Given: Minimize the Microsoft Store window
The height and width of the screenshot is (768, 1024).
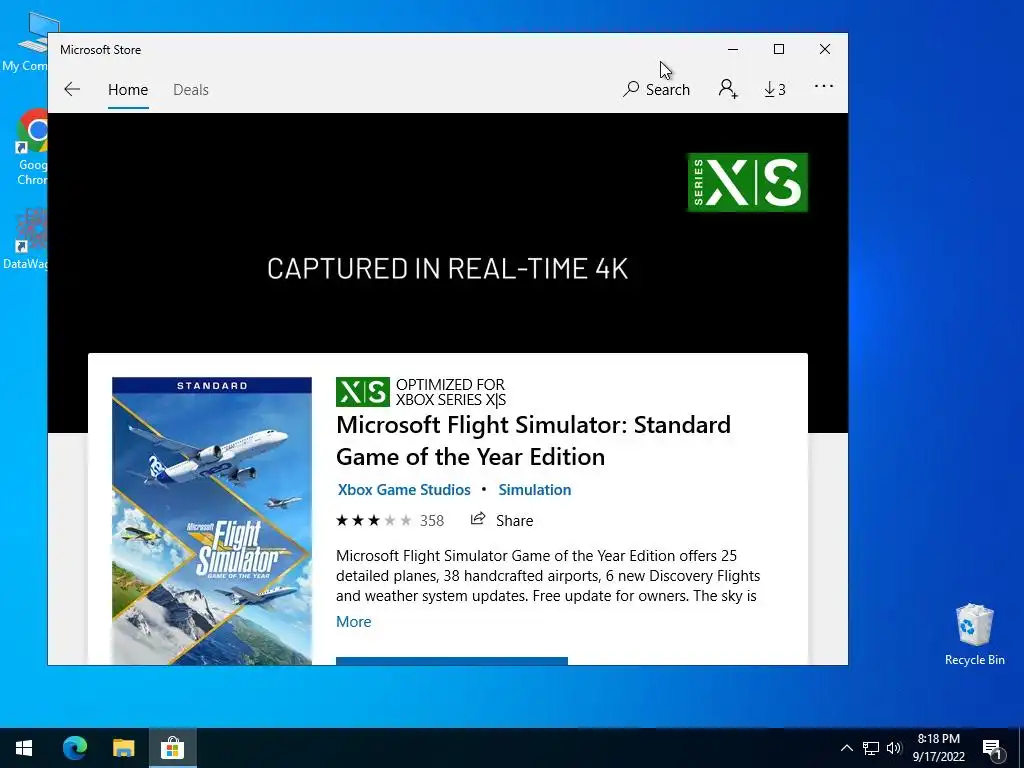Looking at the screenshot, I should point(733,50).
